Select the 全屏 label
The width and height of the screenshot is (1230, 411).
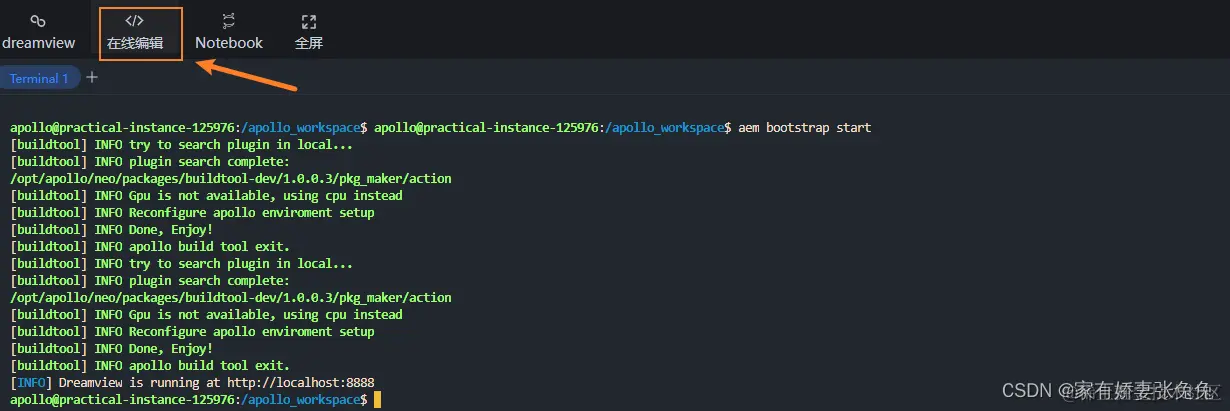(309, 43)
